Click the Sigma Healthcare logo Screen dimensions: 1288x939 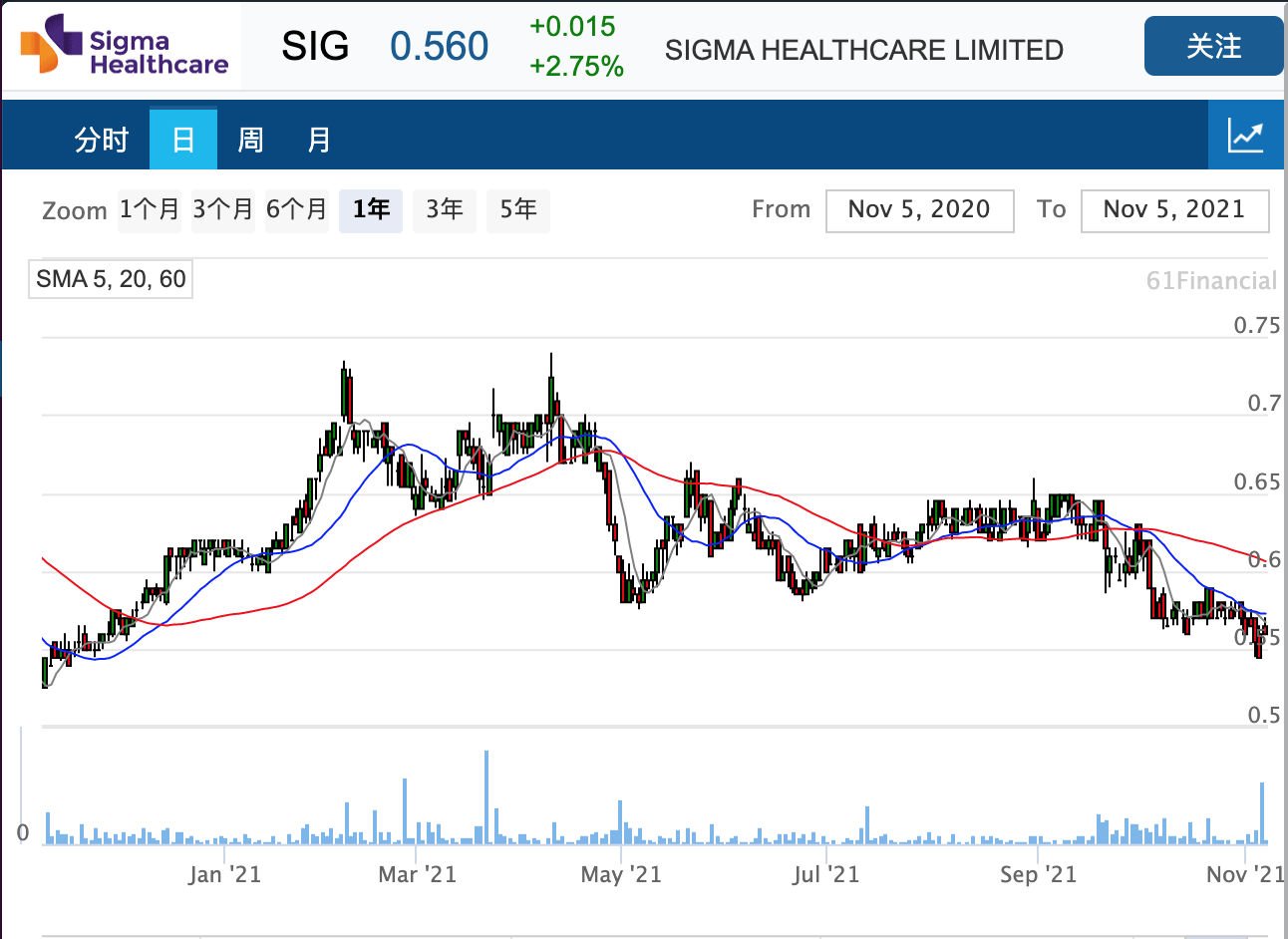click(x=125, y=47)
